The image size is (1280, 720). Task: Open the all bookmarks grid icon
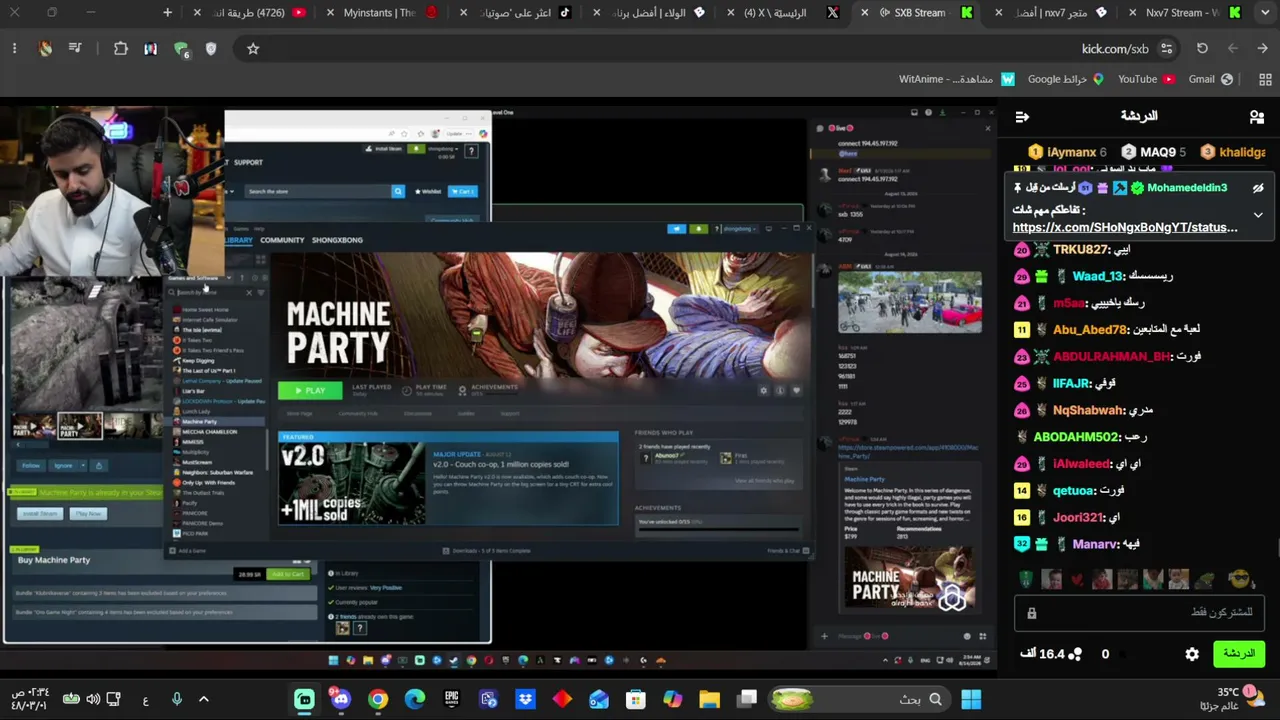pyautogui.click(x=1265, y=79)
